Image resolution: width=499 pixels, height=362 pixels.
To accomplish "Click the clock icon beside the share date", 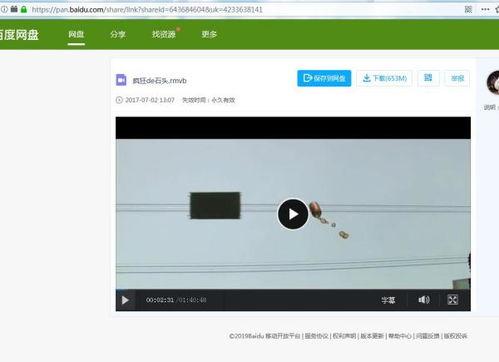I will 119,100.
